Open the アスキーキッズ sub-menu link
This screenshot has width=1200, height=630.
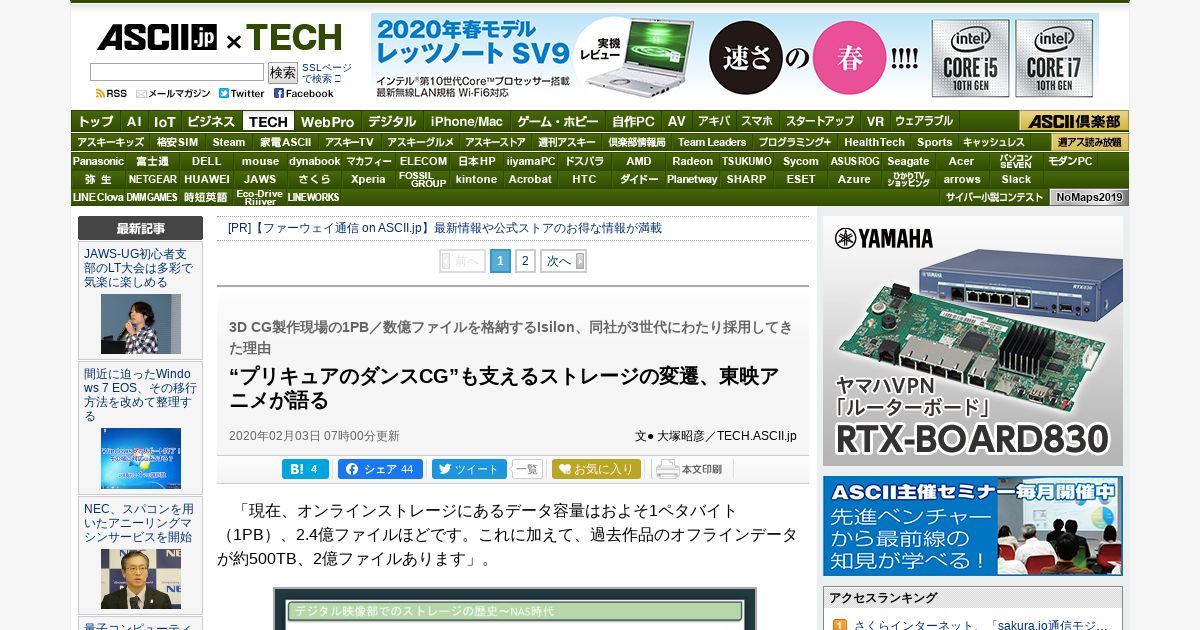click(x=110, y=142)
